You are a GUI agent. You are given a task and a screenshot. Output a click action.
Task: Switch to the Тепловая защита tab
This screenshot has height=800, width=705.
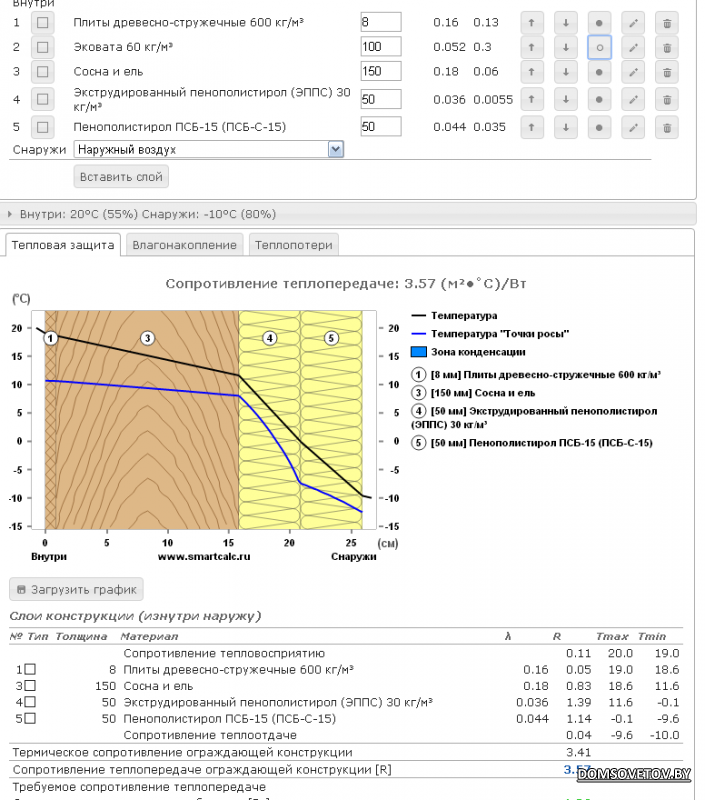[63, 245]
